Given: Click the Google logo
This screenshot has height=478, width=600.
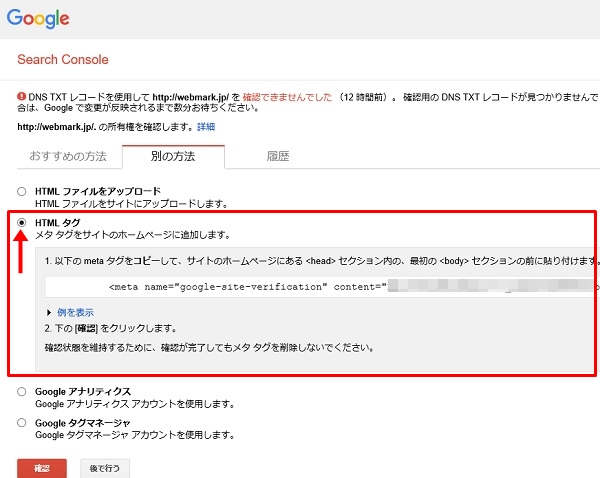Looking at the screenshot, I should 38,18.
